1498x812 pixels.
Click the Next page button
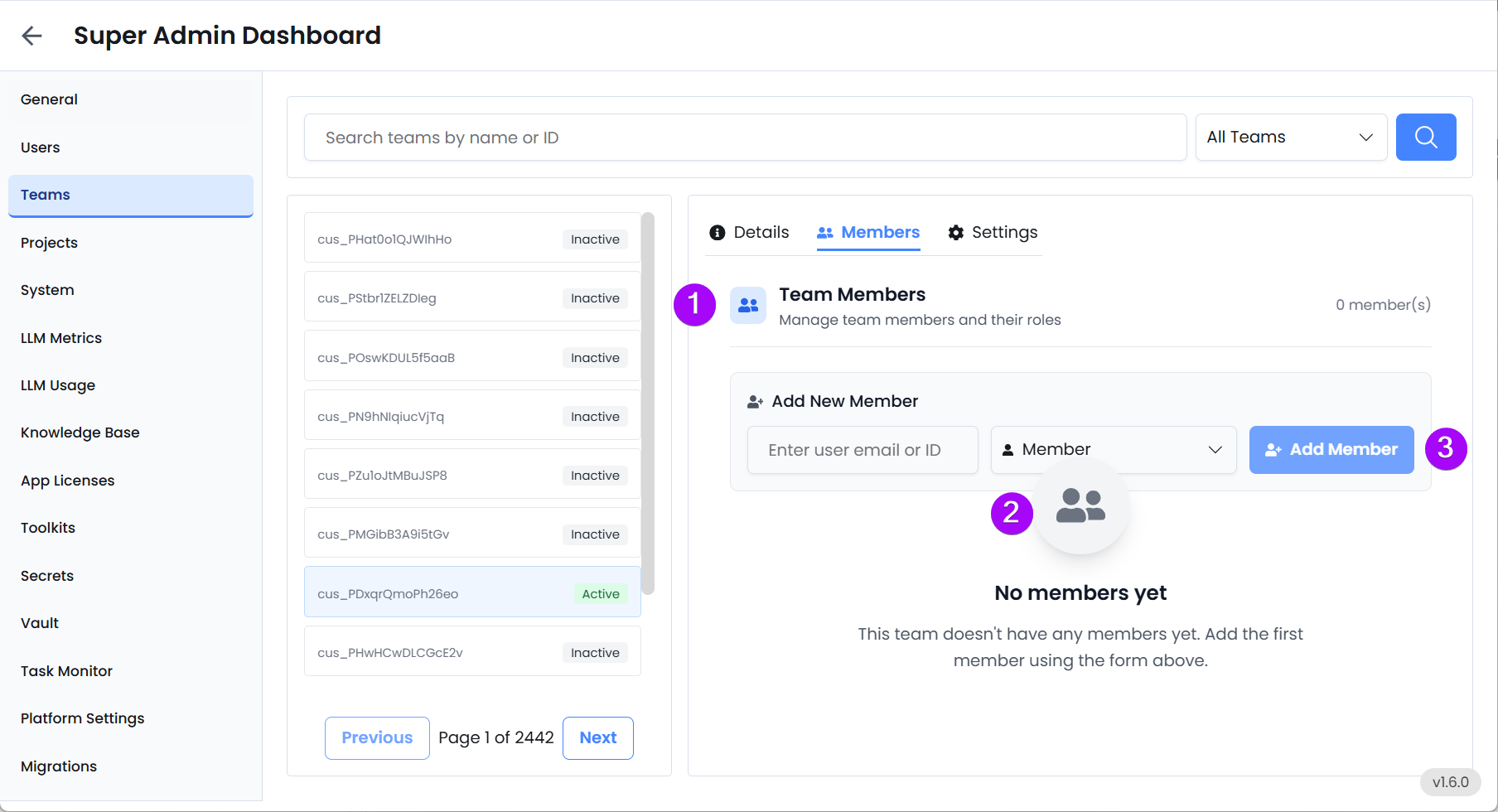tap(598, 738)
